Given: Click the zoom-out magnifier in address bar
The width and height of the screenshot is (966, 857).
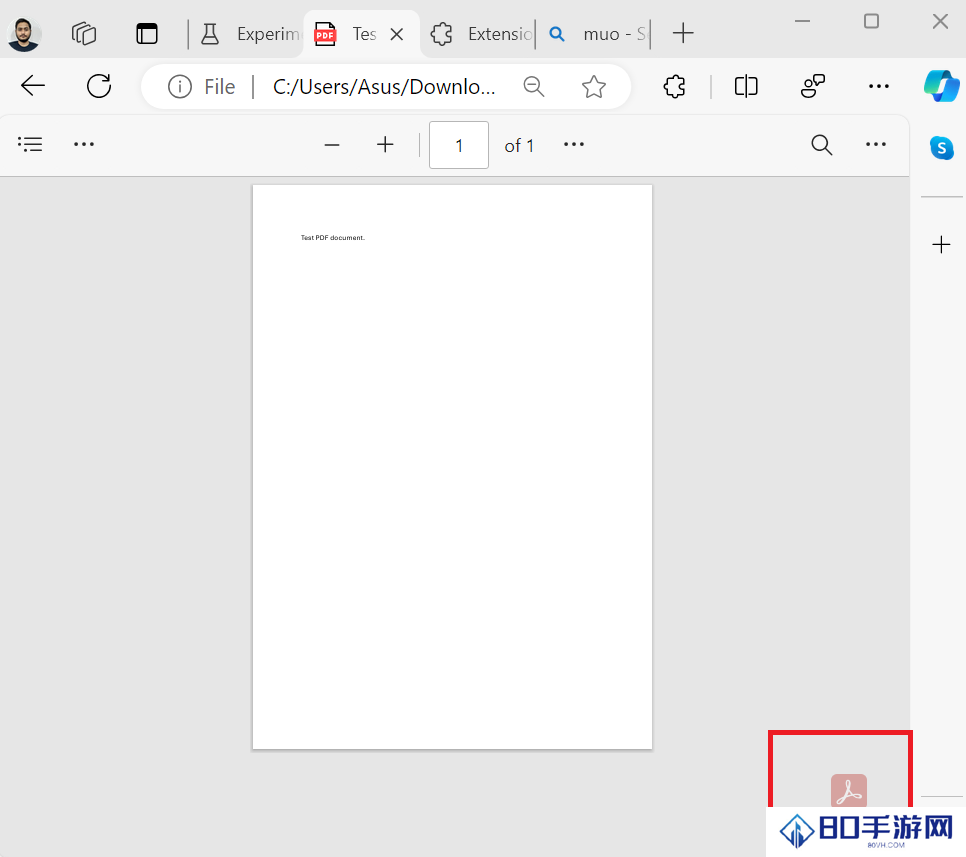Looking at the screenshot, I should (x=534, y=87).
